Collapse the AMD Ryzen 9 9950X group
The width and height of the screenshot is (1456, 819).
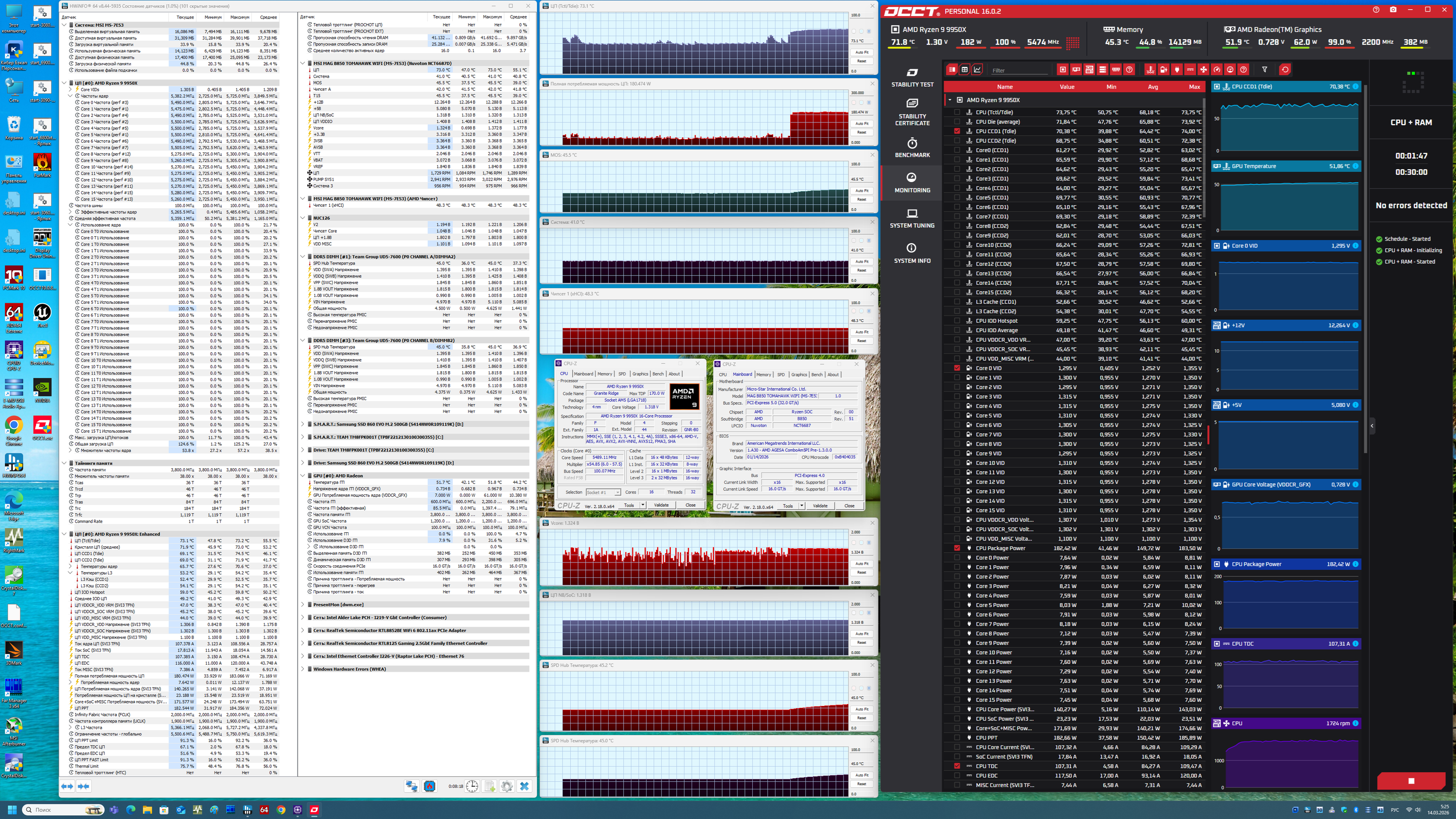(950, 100)
